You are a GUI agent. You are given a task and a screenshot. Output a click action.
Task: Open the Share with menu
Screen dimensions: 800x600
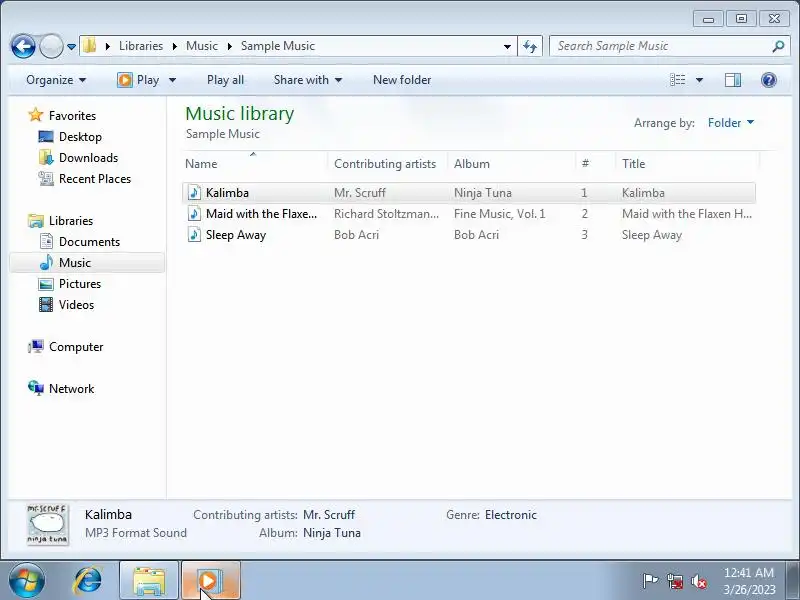(x=308, y=80)
